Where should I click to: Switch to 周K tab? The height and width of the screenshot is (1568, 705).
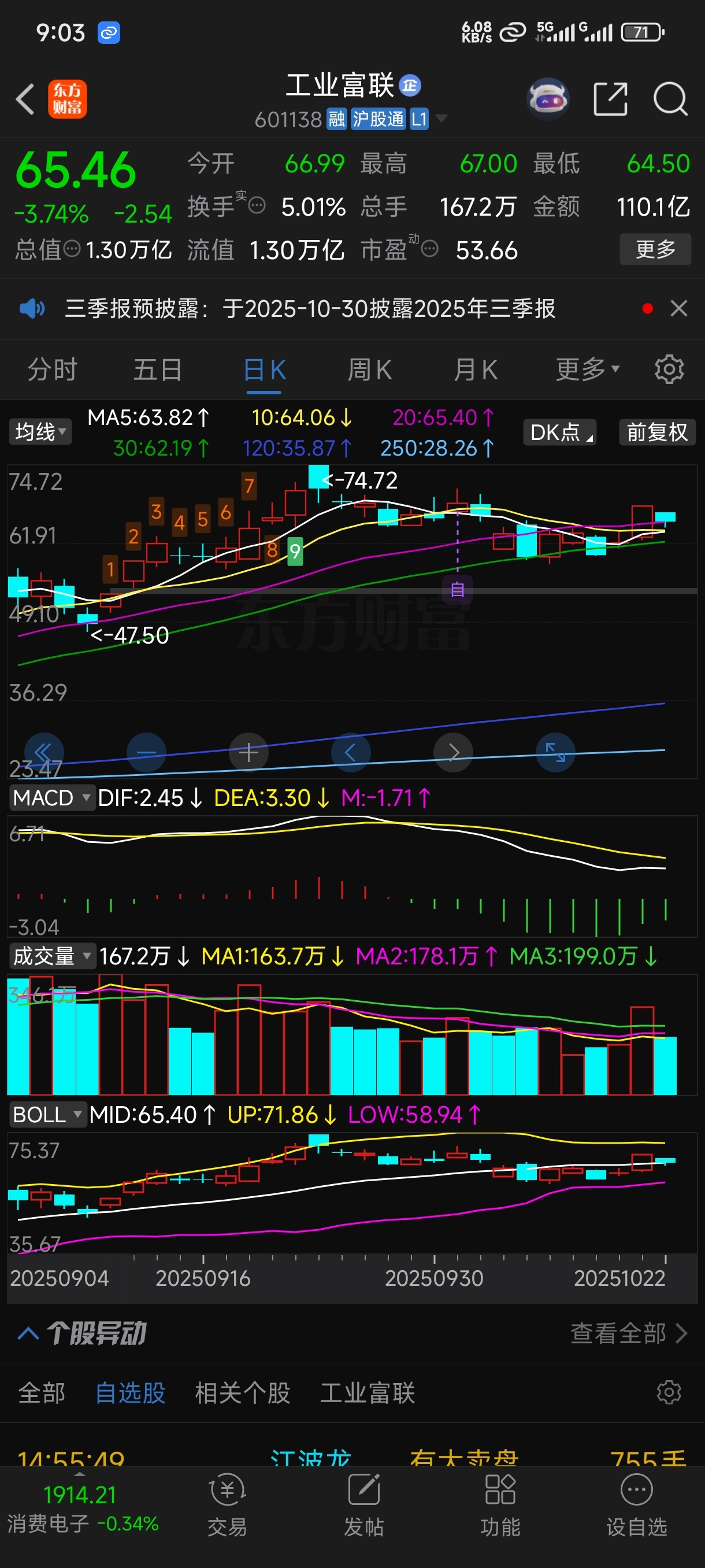tap(370, 369)
